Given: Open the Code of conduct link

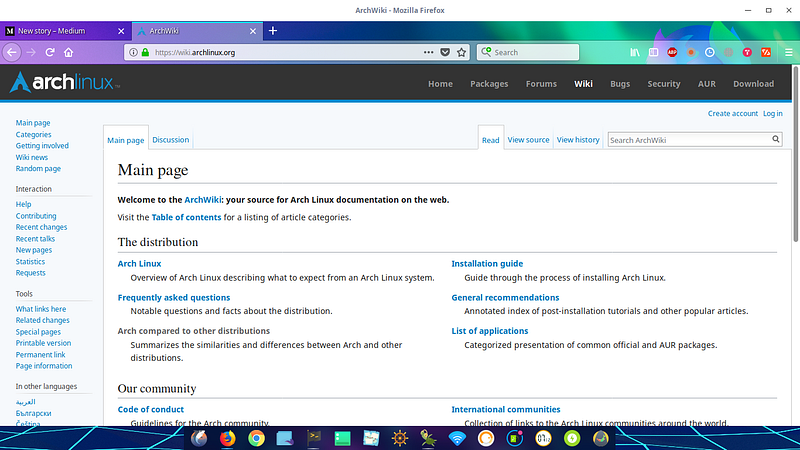Looking at the screenshot, I should coord(151,409).
